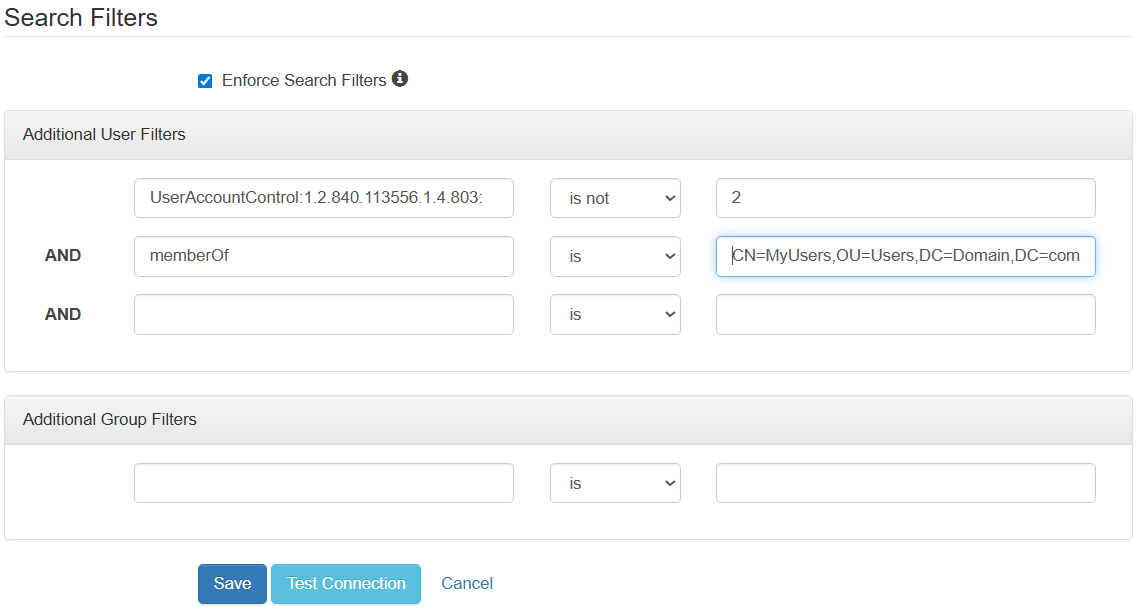
Task: Click the Cancel link
Action: 467,584
